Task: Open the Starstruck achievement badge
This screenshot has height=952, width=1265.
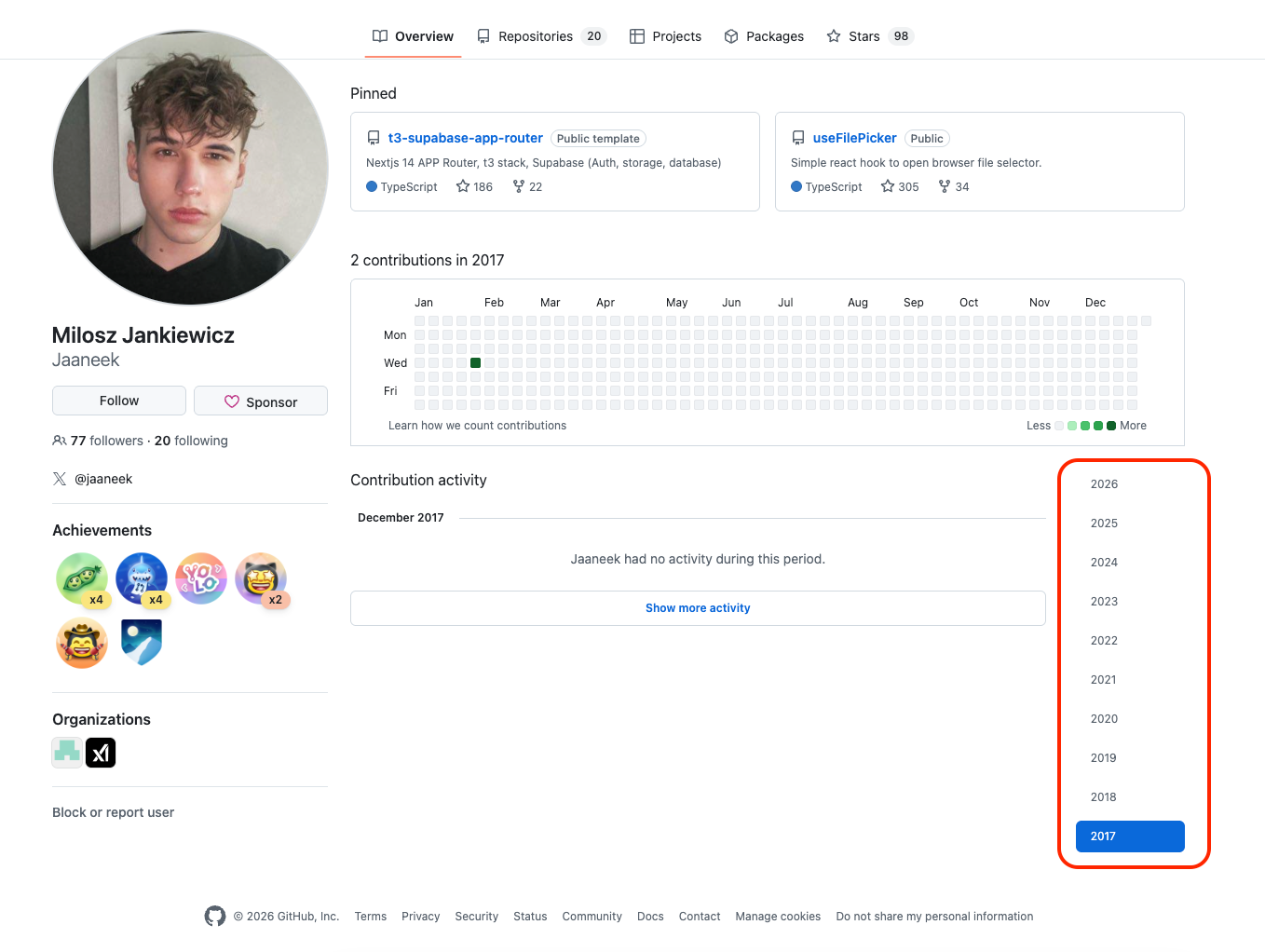Action: [x=261, y=578]
